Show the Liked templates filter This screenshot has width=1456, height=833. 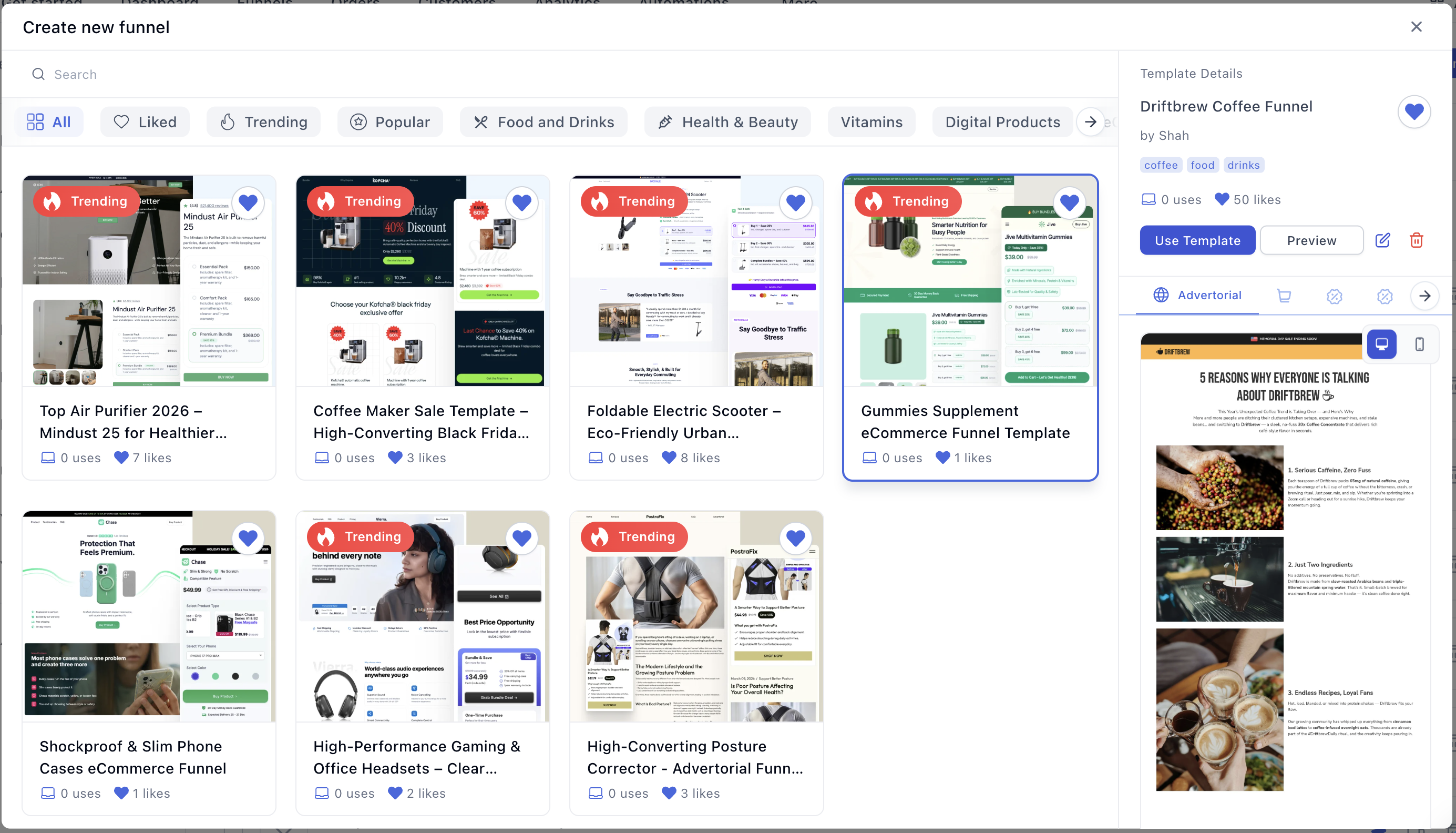tap(145, 122)
